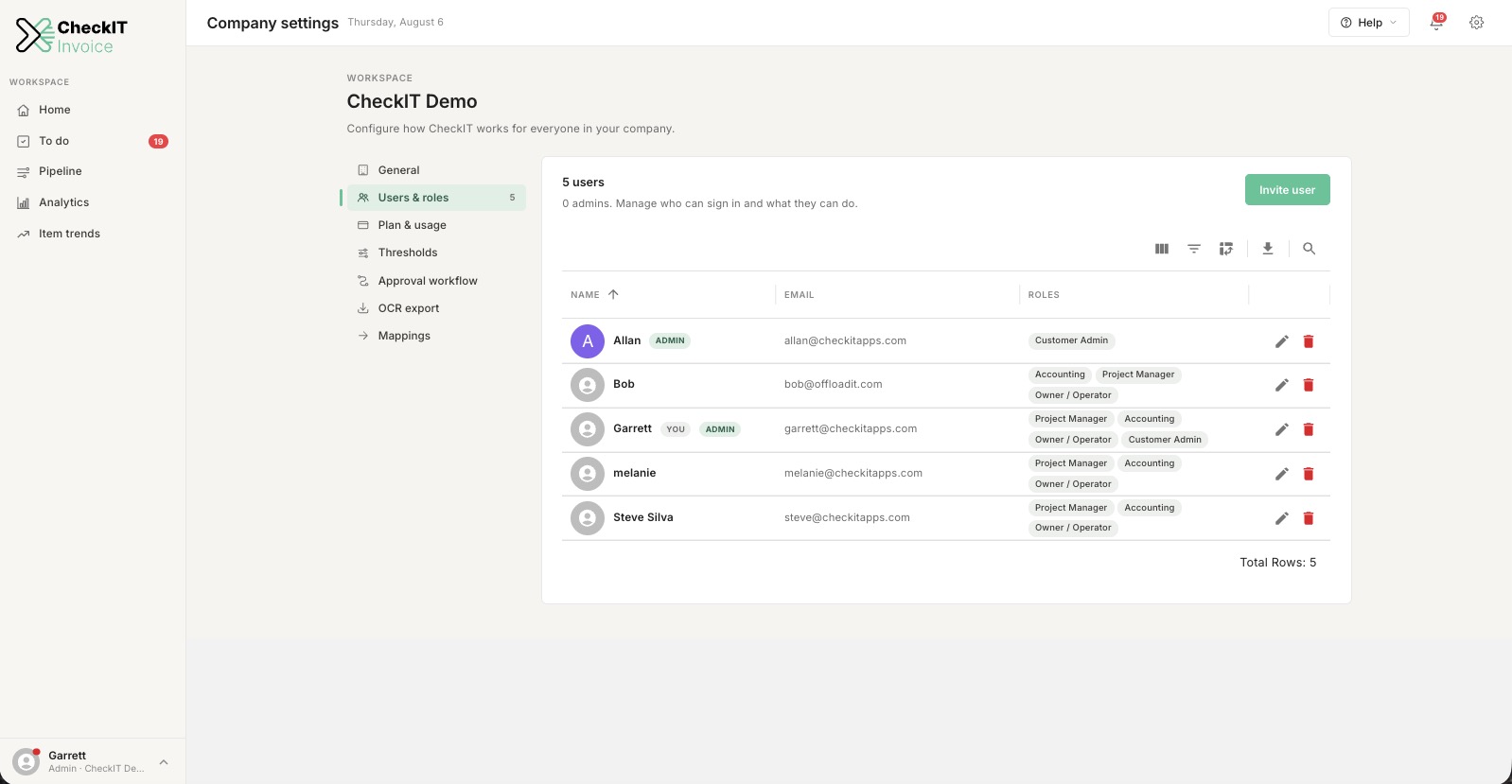Viewport: 1512px width, 784px height.
Task: Click the To do badge showing 19
Action: coord(158,142)
